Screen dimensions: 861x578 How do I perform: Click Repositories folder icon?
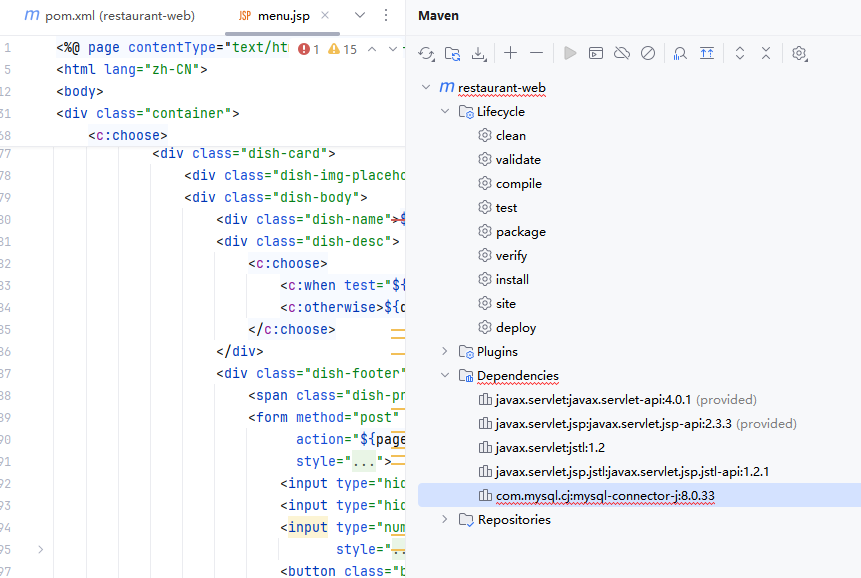(466, 520)
